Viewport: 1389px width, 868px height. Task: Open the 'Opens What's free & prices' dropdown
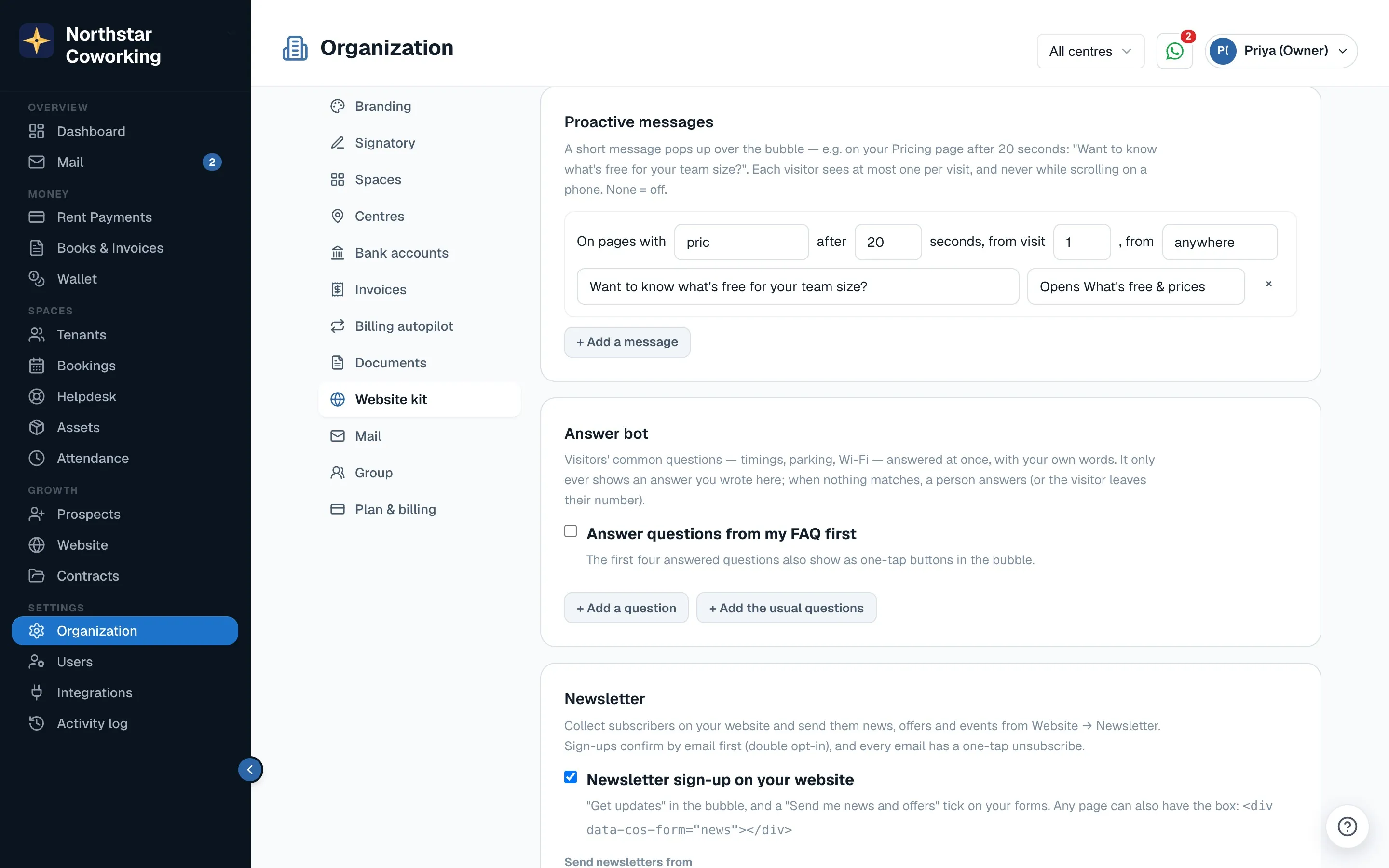[1136, 286]
